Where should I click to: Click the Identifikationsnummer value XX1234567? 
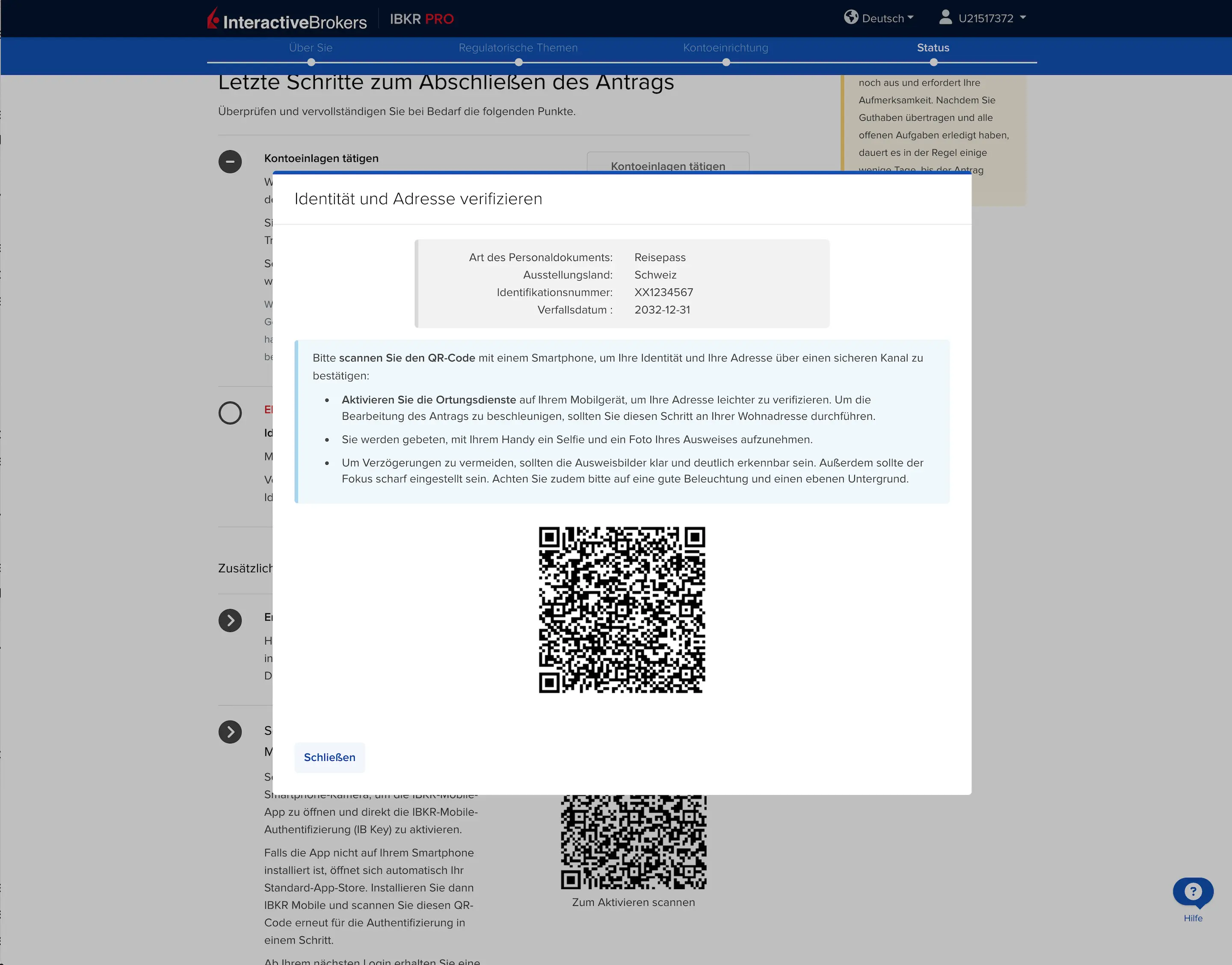663,292
